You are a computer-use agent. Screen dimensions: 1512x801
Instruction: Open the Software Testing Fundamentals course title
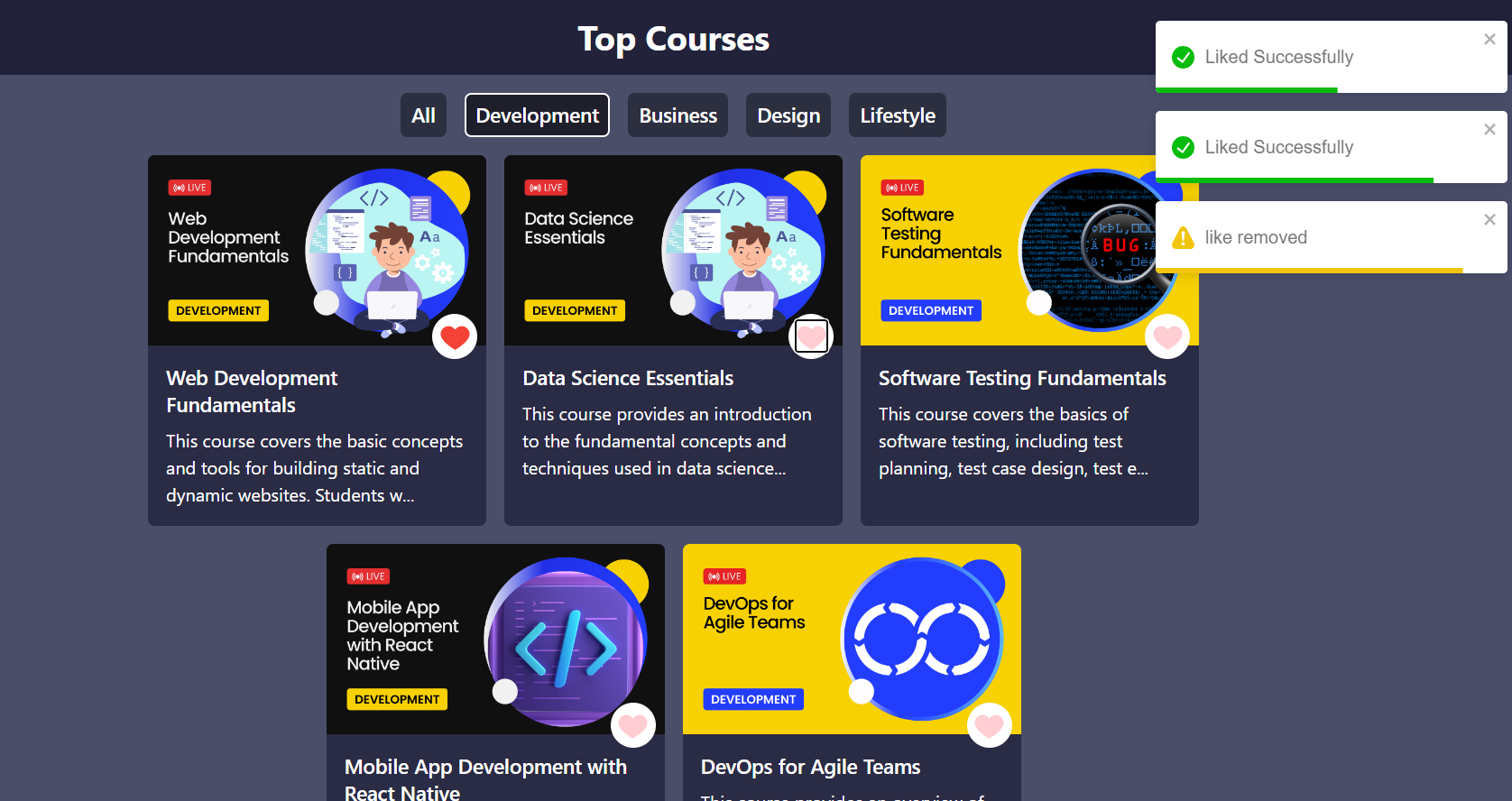[1022, 378]
